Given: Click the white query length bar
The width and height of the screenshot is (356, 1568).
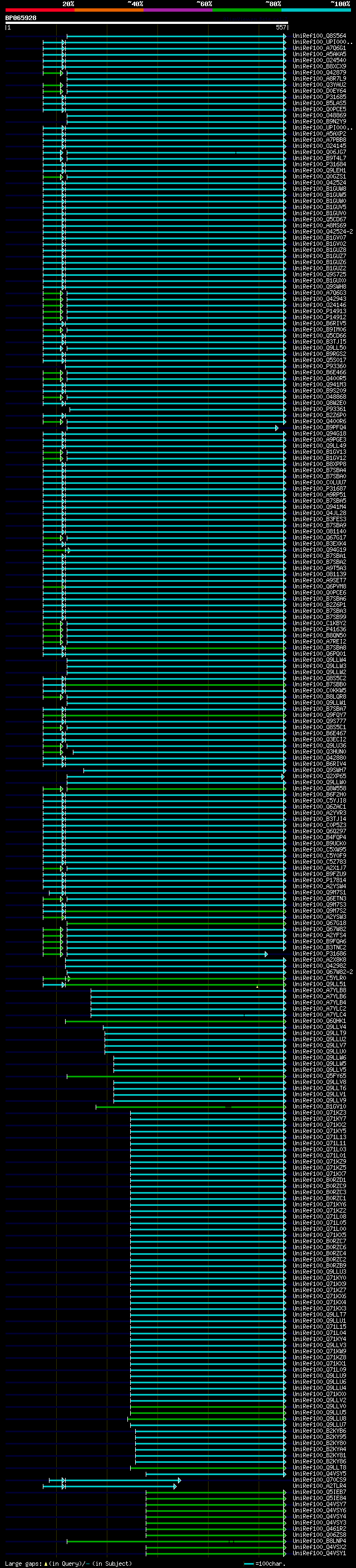Looking at the screenshot, I should [x=147, y=22].
